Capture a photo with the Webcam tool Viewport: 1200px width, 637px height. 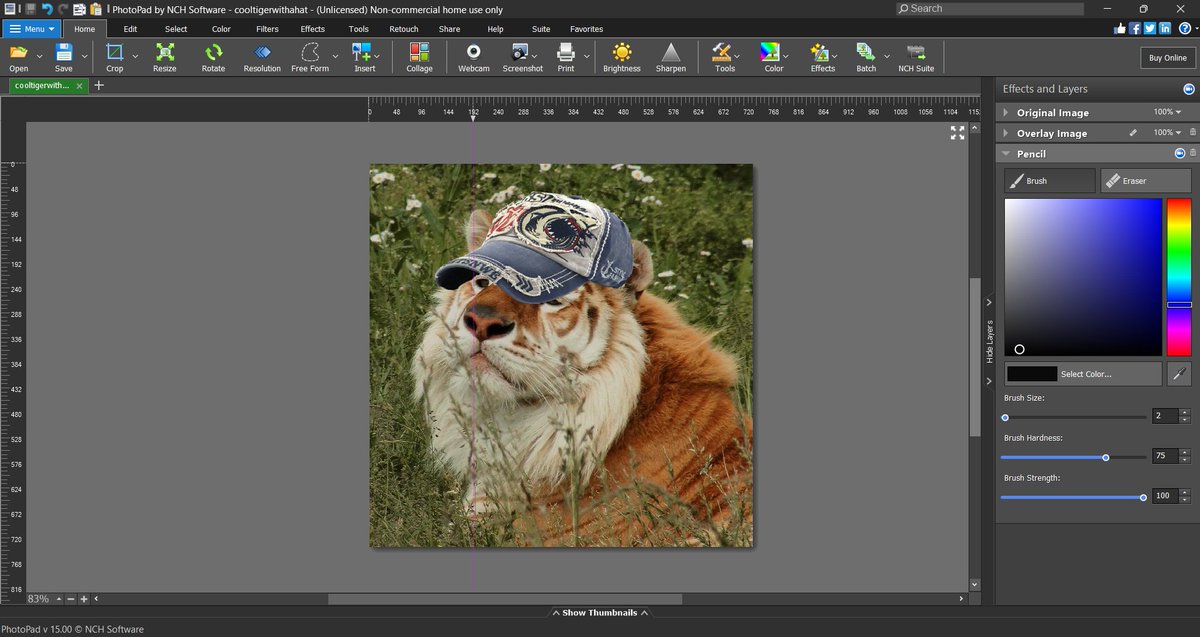[473, 57]
